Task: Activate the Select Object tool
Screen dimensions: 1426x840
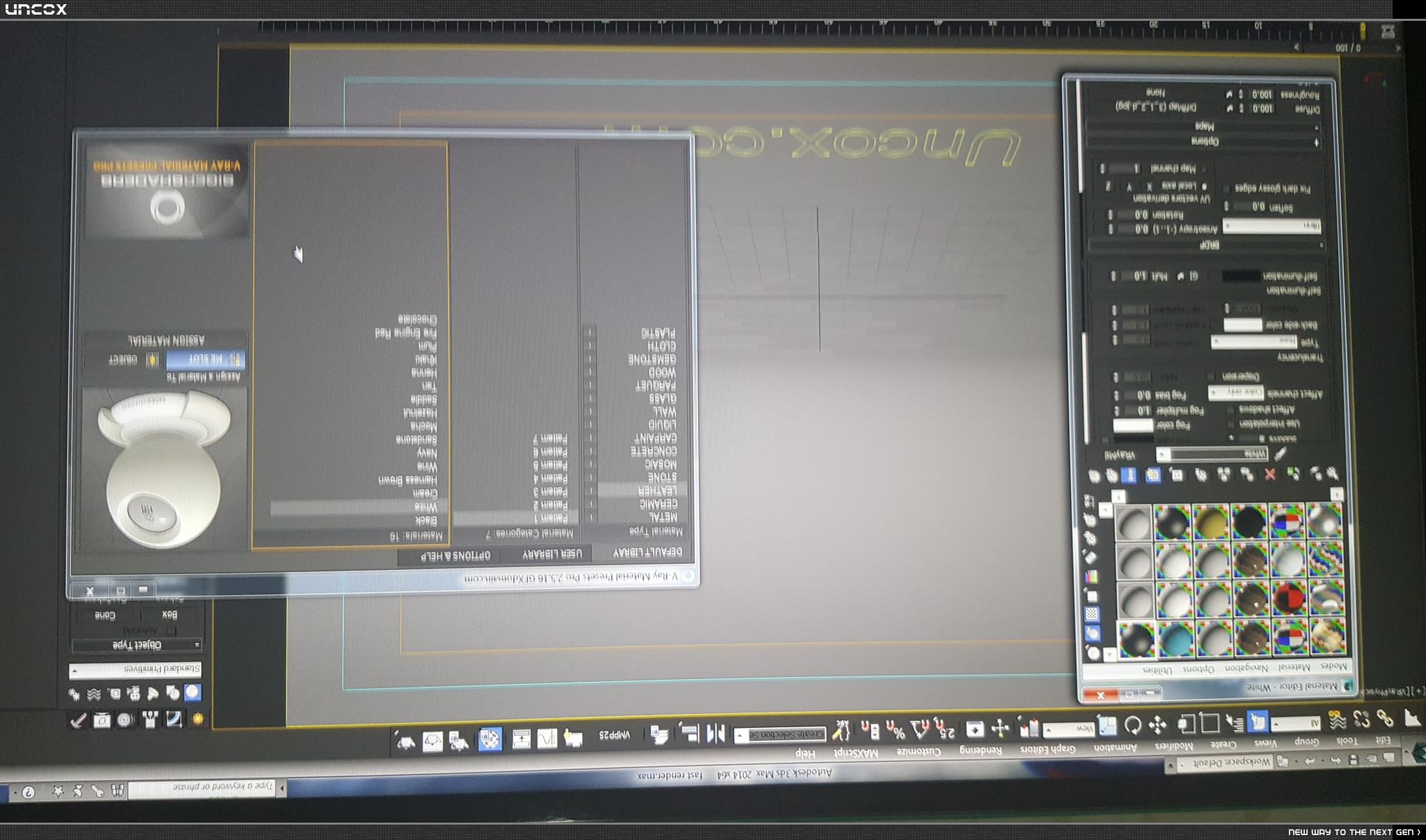Action: [1257, 722]
